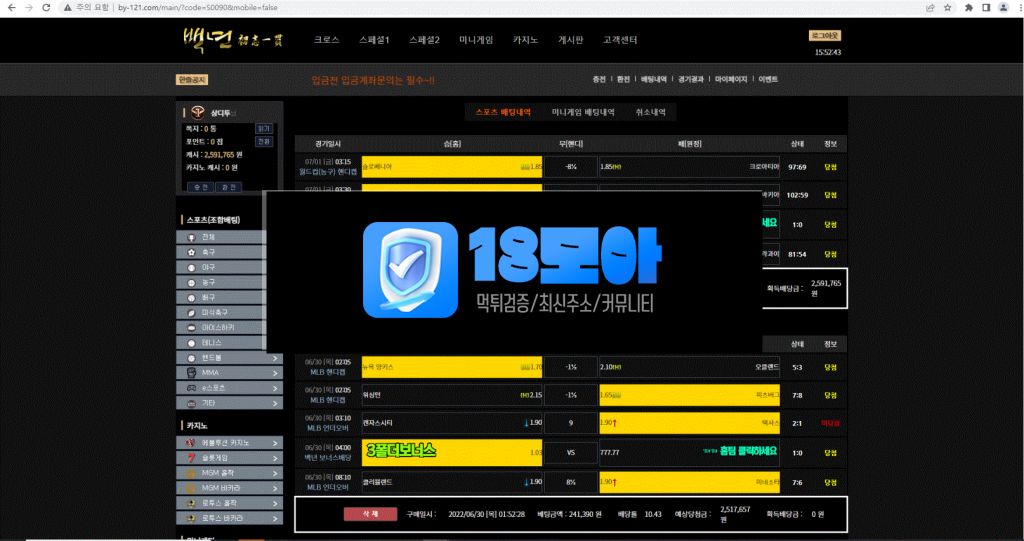Open the 경기결과 link

[x=690, y=79]
